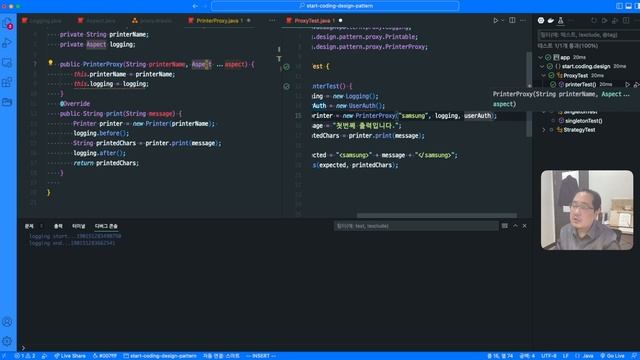Image resolution: width=640 pixels, height=360 pixels.
Task: Start Live Share from the status bar
Action: coord(70,356)
